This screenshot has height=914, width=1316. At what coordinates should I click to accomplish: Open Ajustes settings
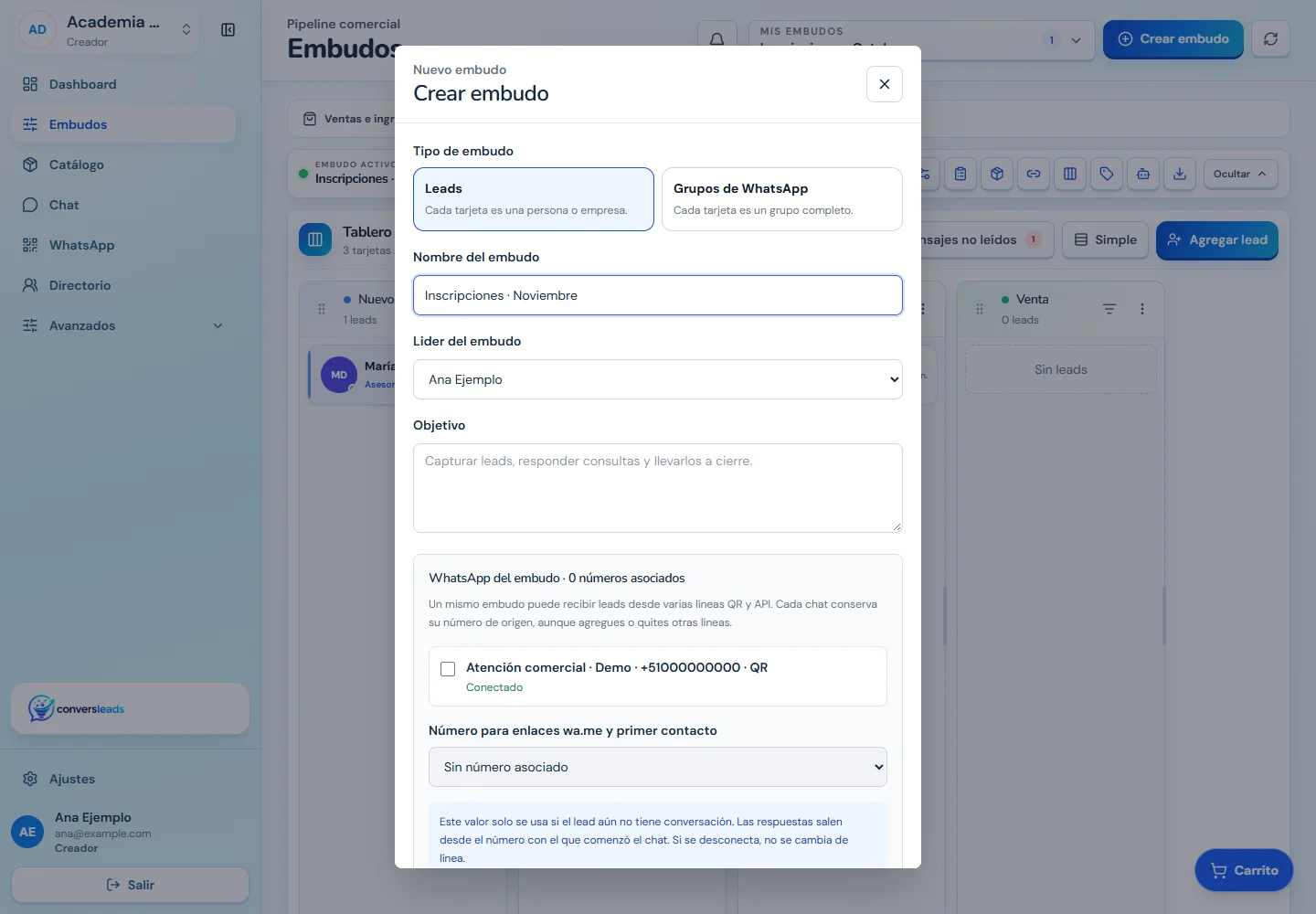coord(123,779)
